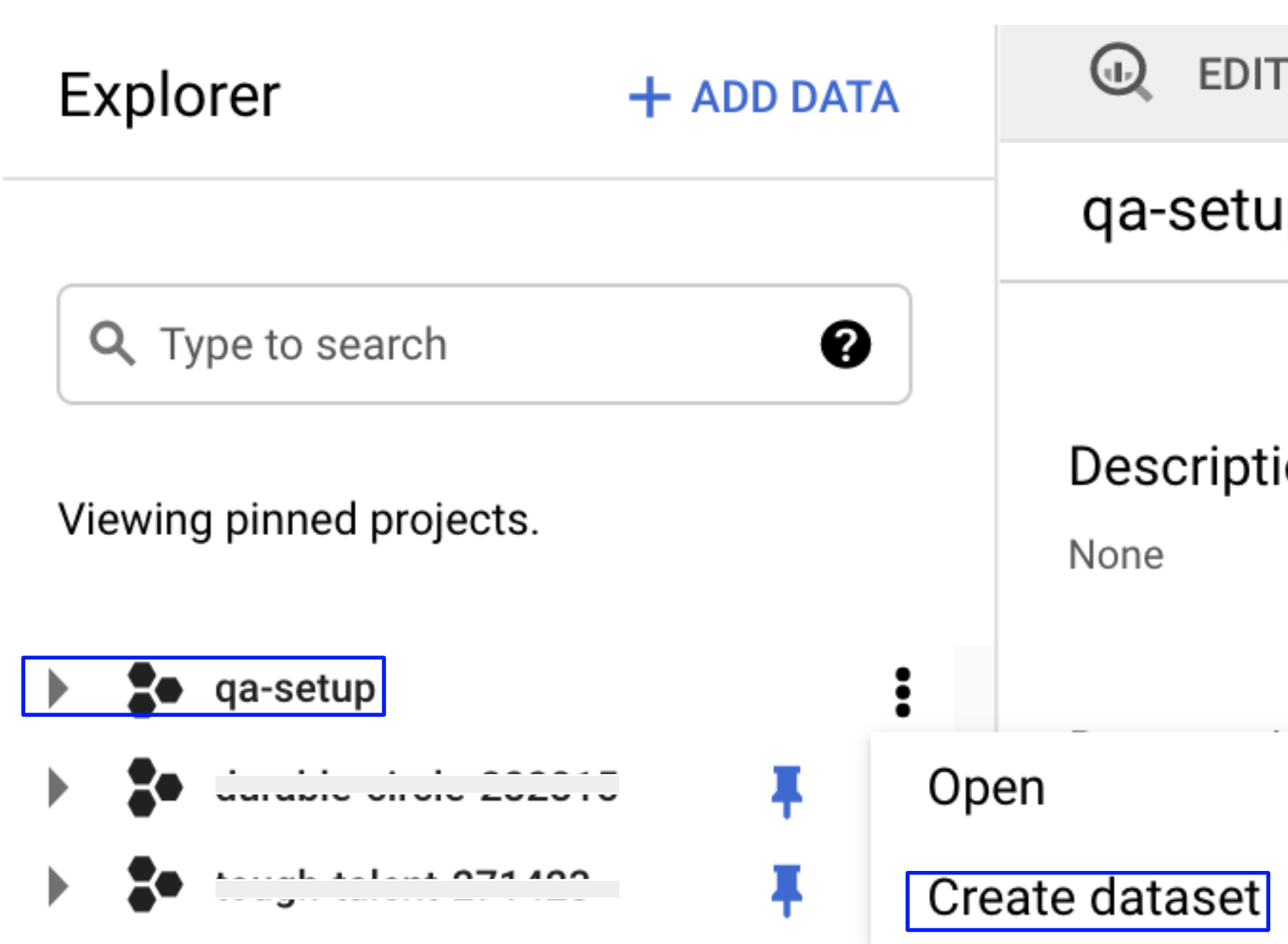This screenshot has height=944, width=1288.
Task: Expand the durable-circle project node
Action: 60,789
